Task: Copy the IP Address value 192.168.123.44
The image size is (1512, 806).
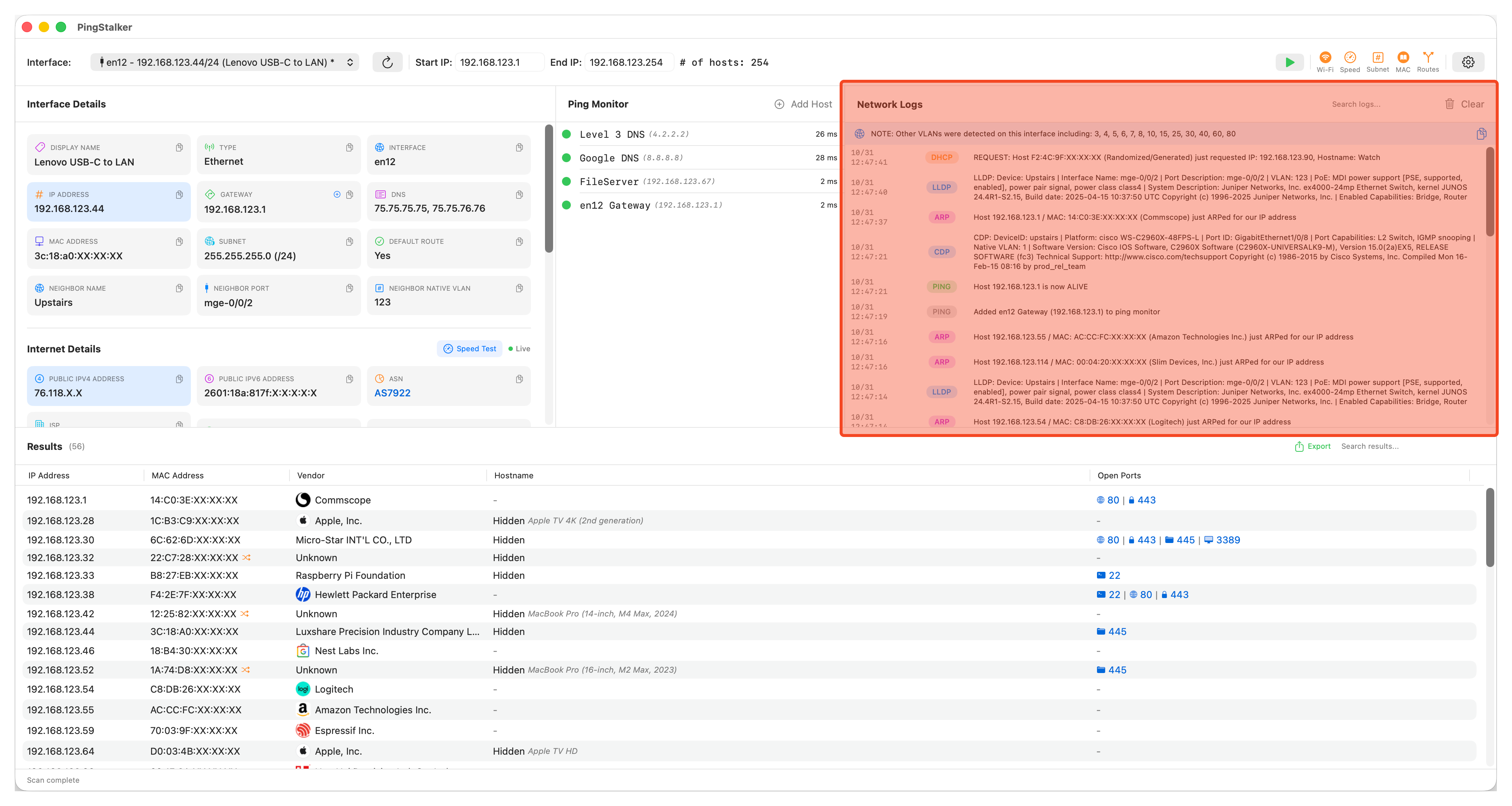Action: [179, 194]
